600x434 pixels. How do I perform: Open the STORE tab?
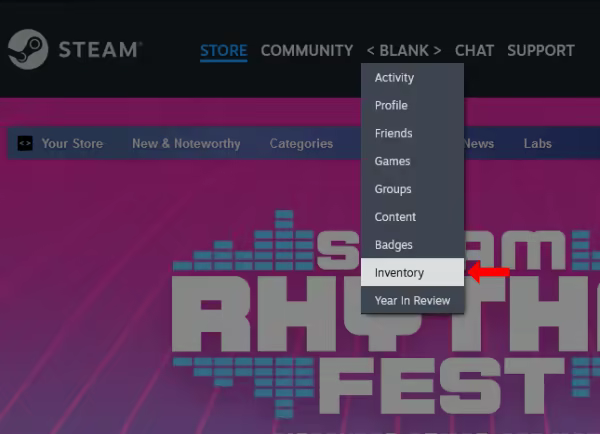[223, 50]
